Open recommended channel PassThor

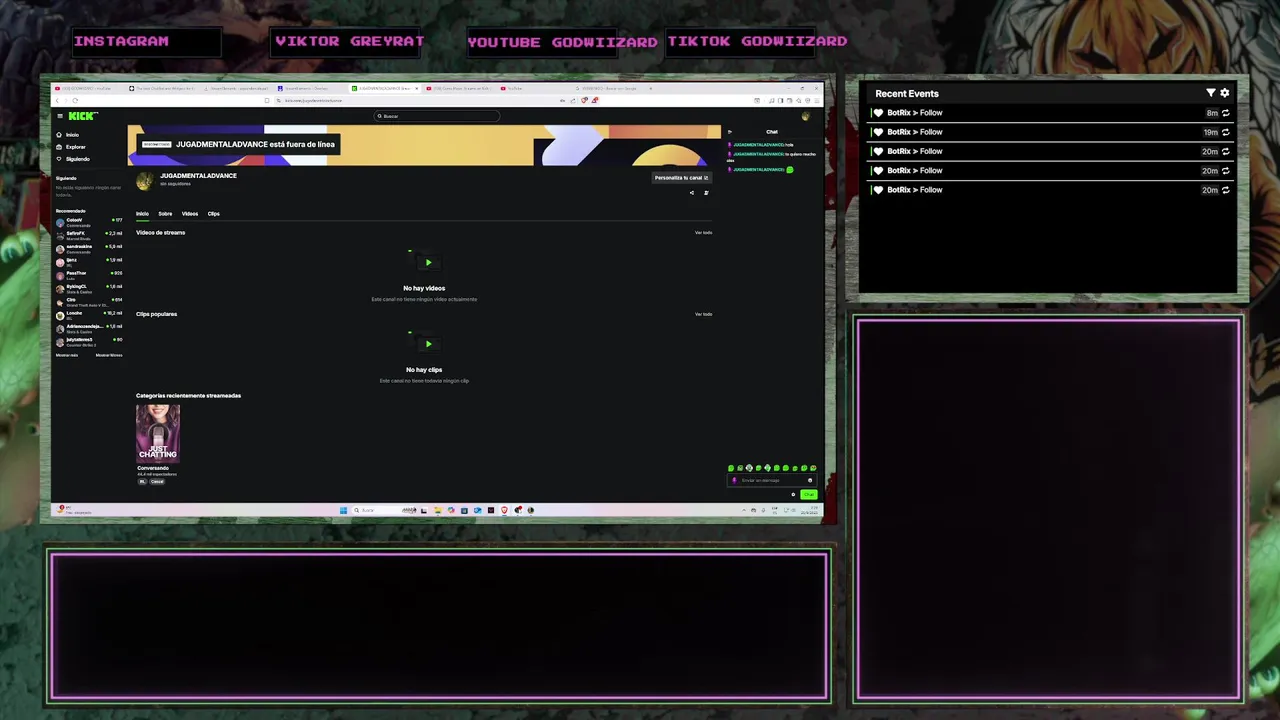pos(88,275)
